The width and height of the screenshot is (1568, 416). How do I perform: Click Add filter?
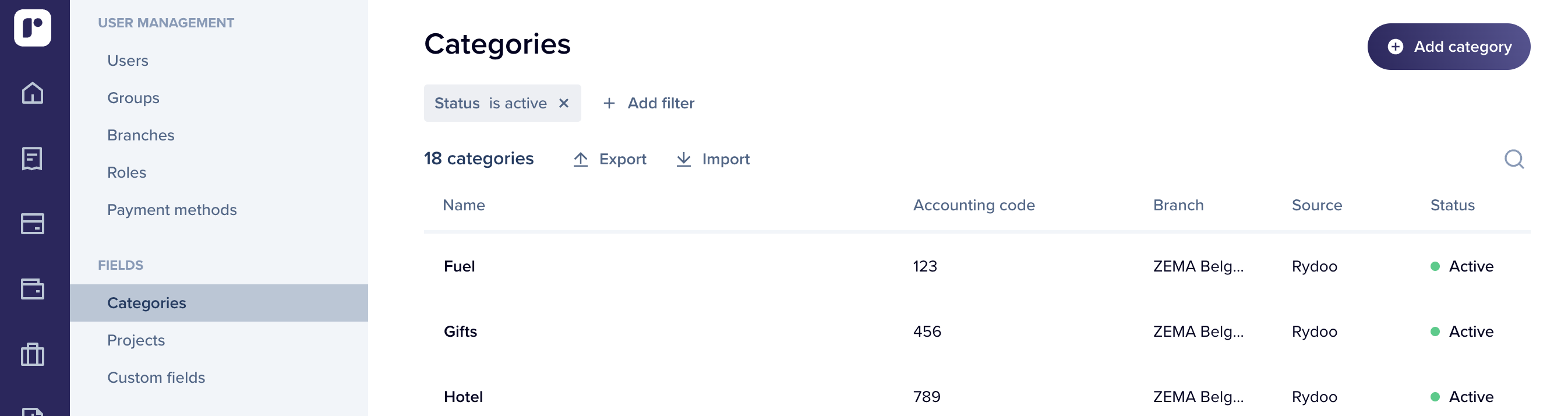[x=648, y=103]
